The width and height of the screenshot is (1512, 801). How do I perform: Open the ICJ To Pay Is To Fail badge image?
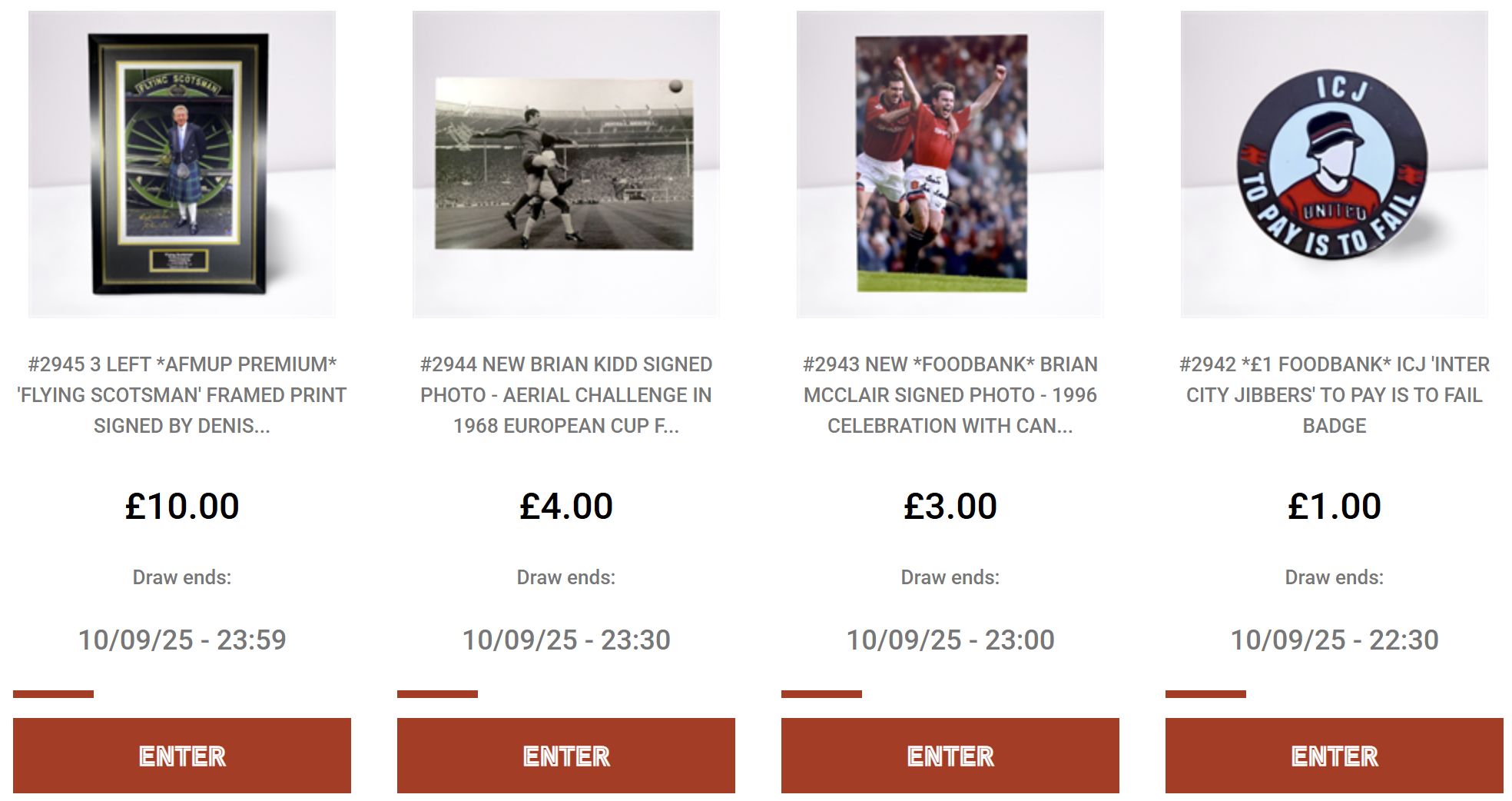click(1334, 164)
